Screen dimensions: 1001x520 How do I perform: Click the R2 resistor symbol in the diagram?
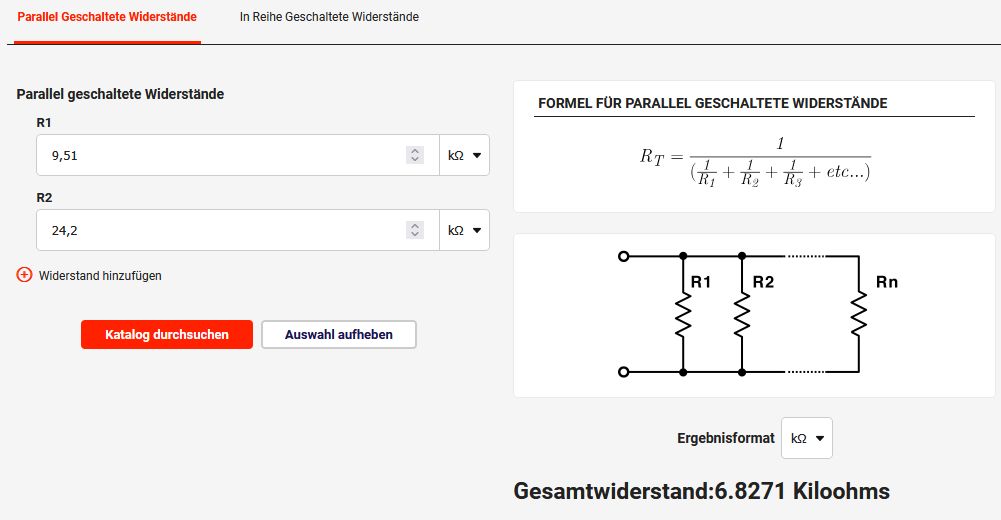pos(742,316)
